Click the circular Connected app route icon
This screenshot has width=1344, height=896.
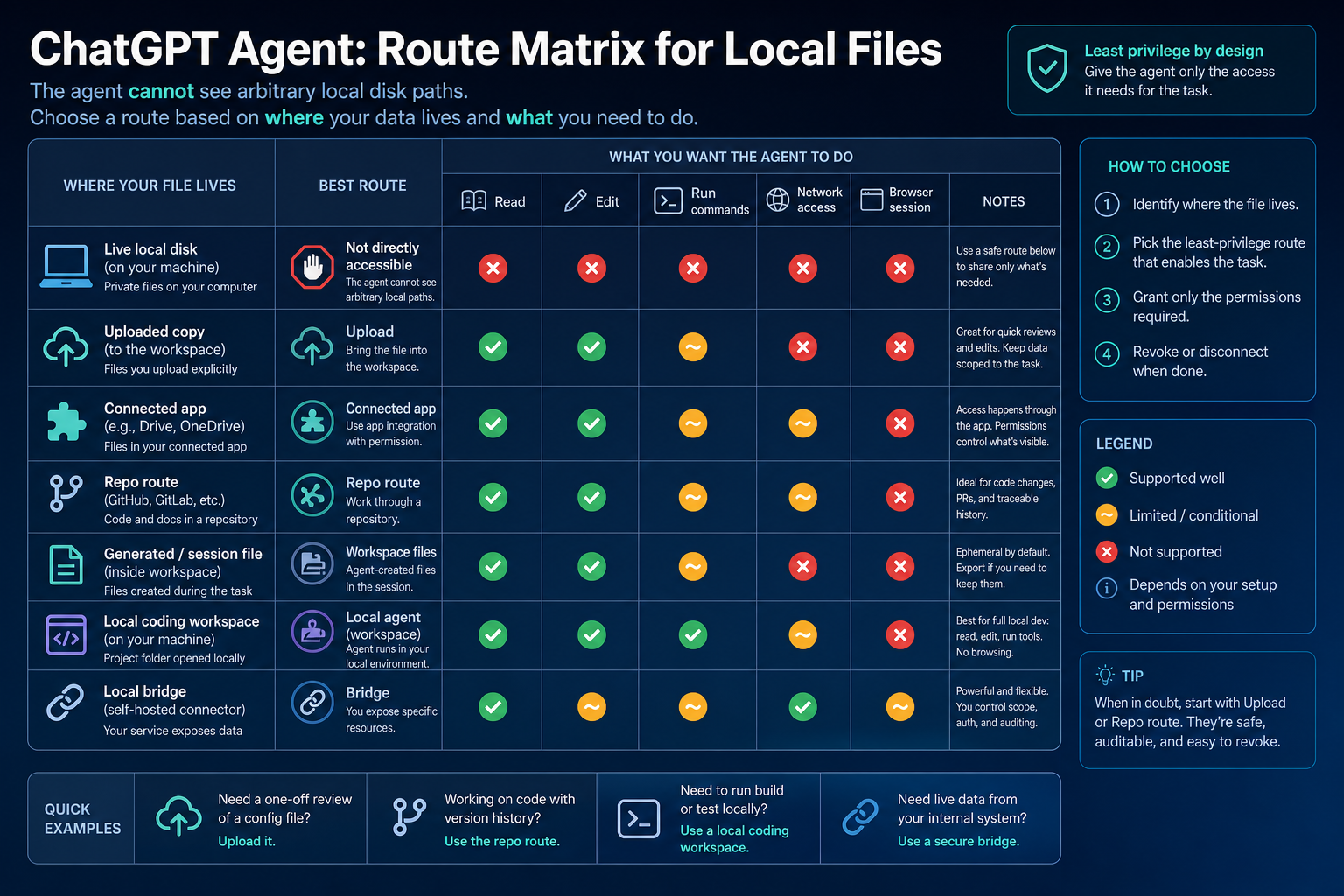[x=312, y=423]
